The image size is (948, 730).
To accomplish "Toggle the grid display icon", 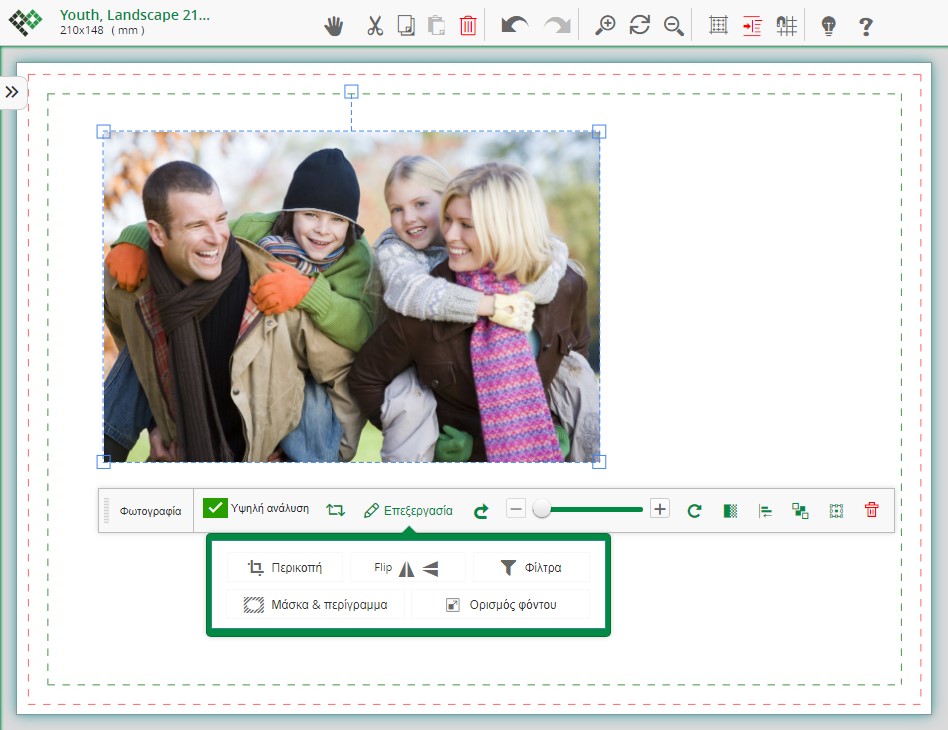I will pyautogui.click(x=718, y=26).
